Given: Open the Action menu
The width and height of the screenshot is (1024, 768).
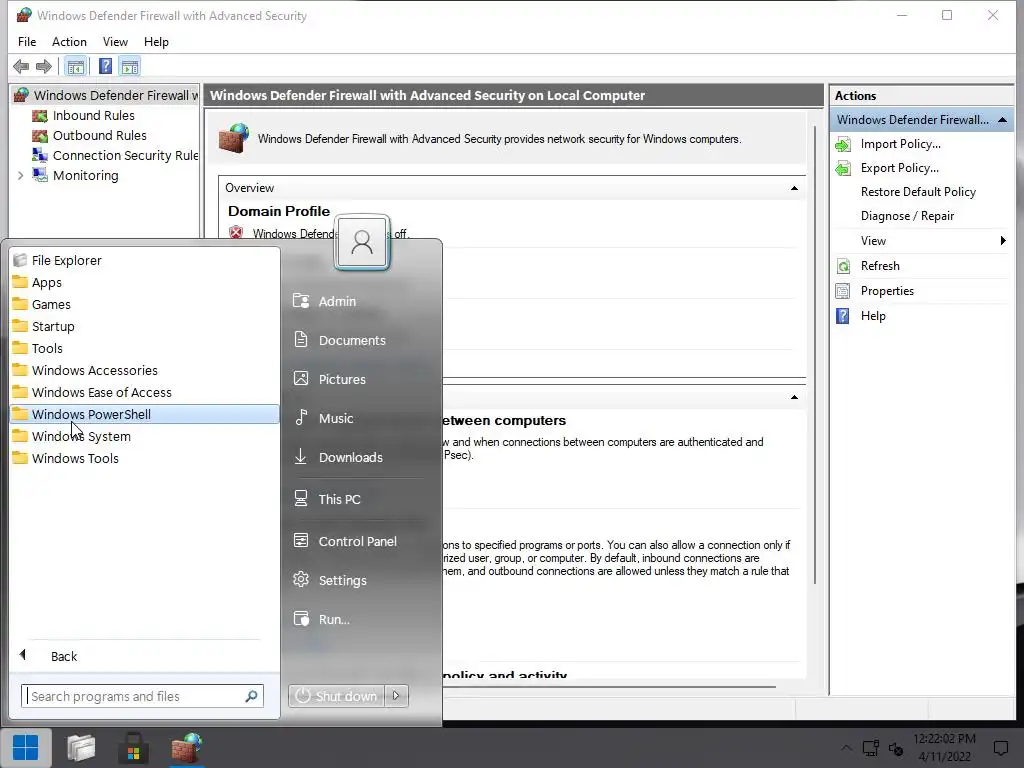Looking at the screenshot, I should coord(69,42).
